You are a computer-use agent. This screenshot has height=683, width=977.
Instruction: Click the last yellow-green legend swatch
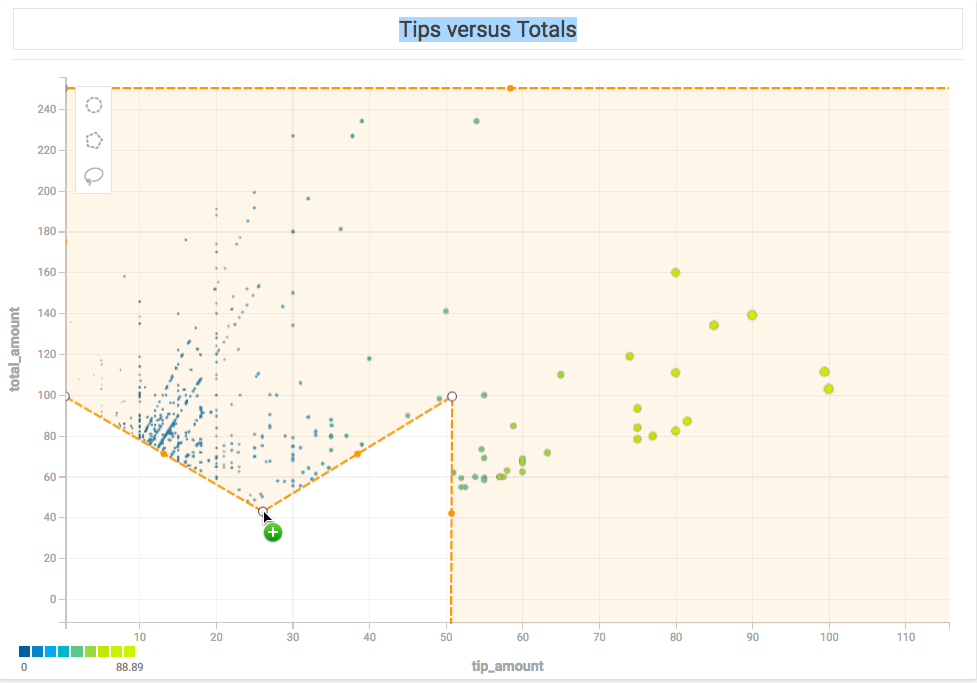(129, 652)
